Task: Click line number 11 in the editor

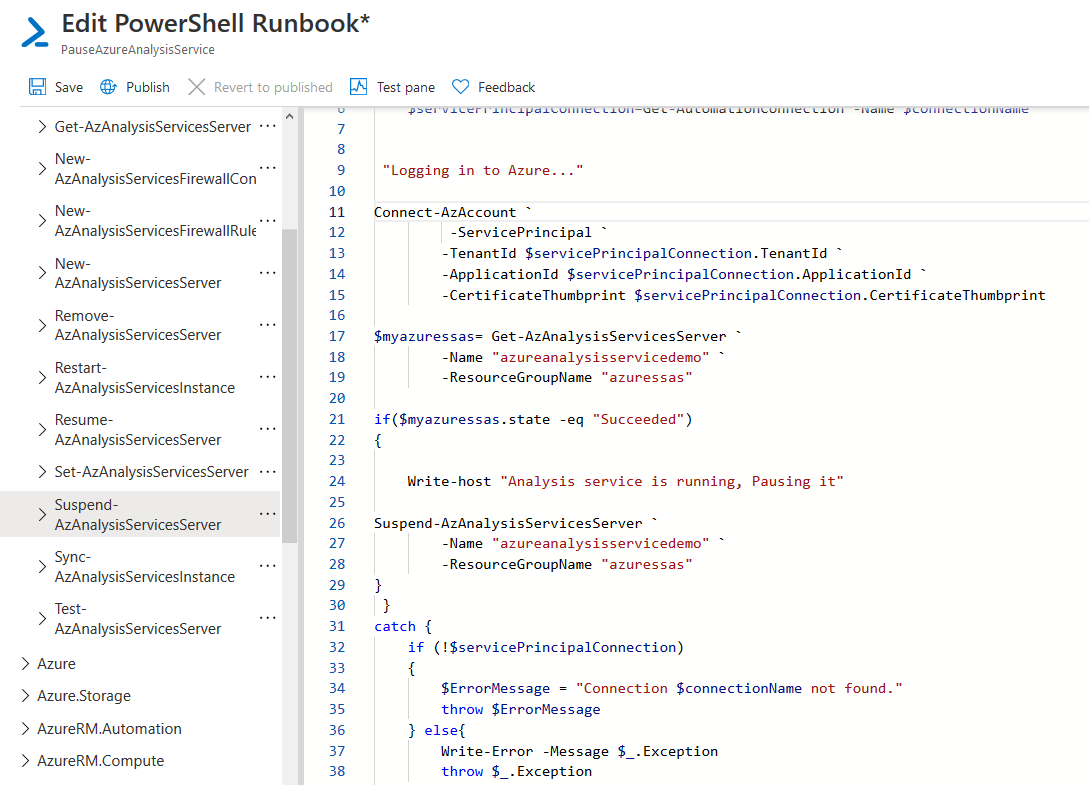Action: point(337,212)
